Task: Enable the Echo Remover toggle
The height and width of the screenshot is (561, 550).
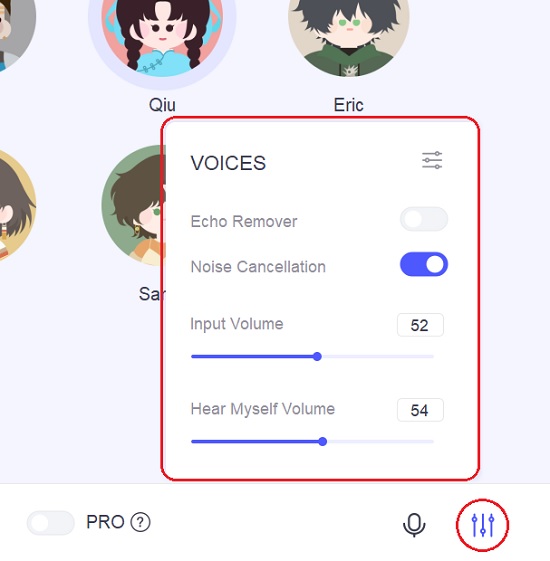Action: click(424, 219)
